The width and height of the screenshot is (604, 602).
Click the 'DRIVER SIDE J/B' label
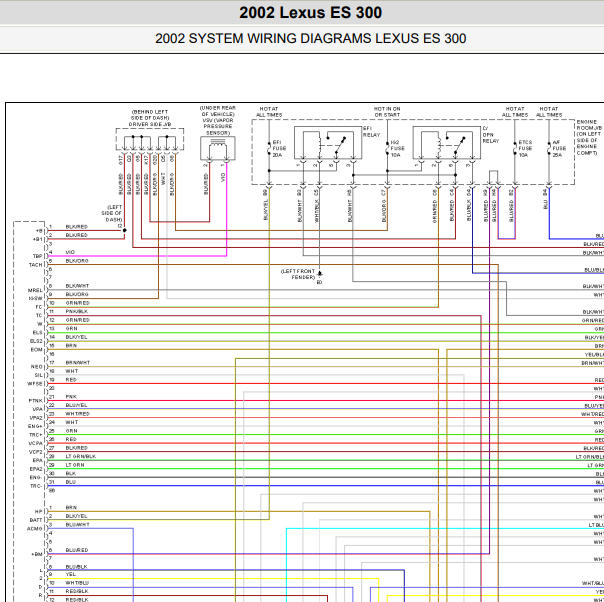(x=150, y=124)
